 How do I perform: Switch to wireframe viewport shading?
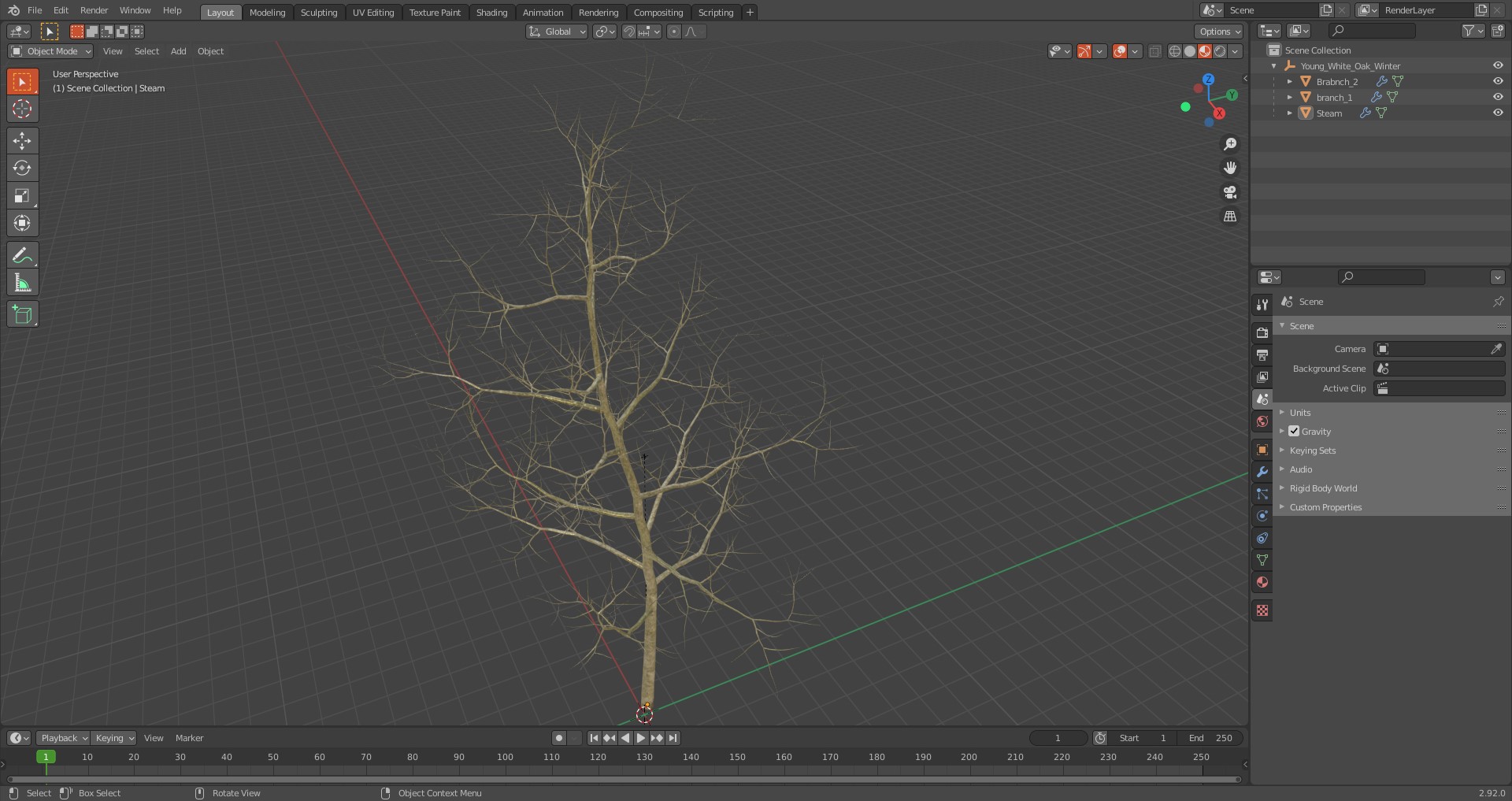click(x=1175, y=51)
